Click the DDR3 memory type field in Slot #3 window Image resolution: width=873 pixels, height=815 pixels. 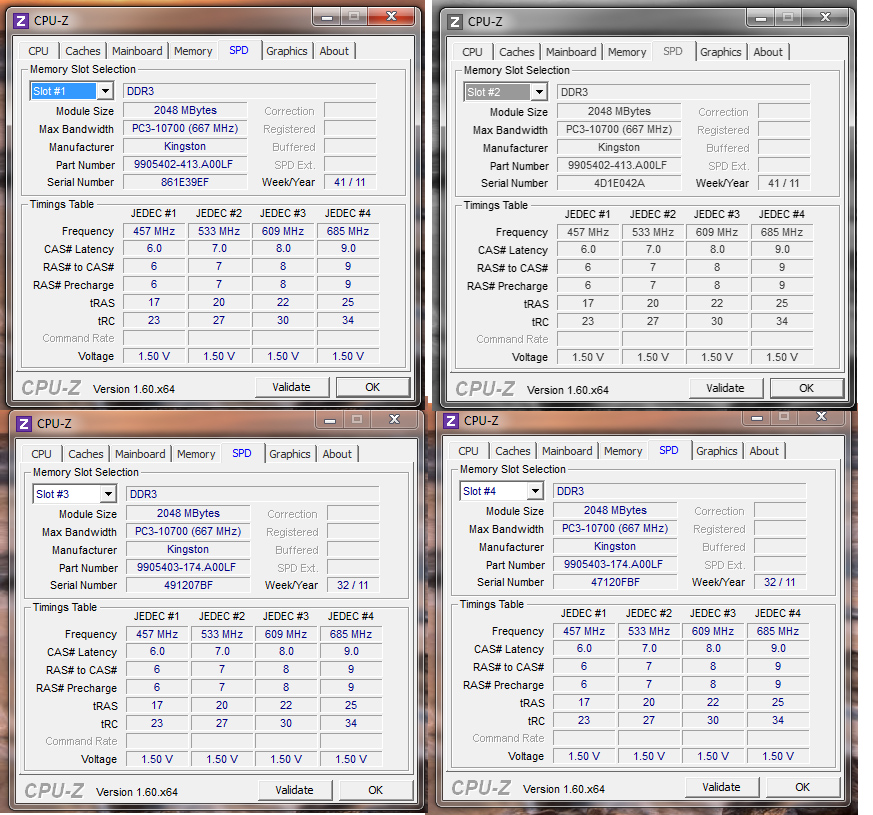point(252,494)
